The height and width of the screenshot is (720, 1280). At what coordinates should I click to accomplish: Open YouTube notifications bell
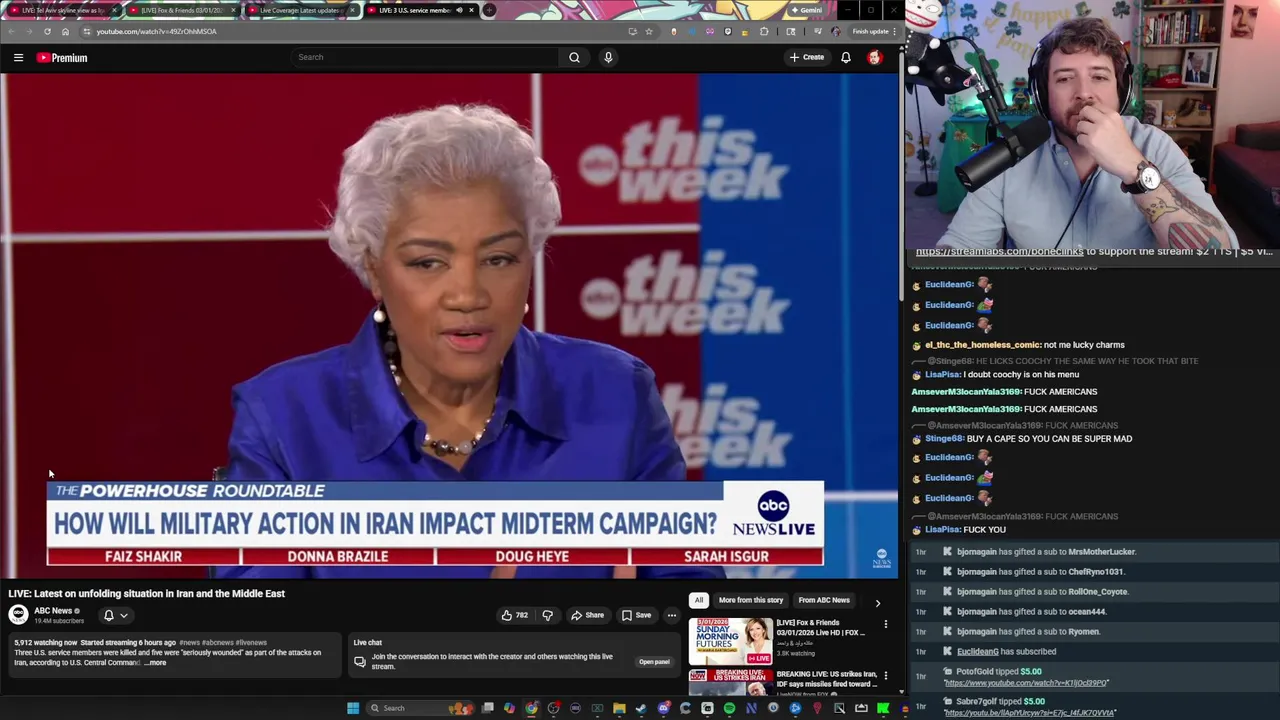[x=846, y=57]
